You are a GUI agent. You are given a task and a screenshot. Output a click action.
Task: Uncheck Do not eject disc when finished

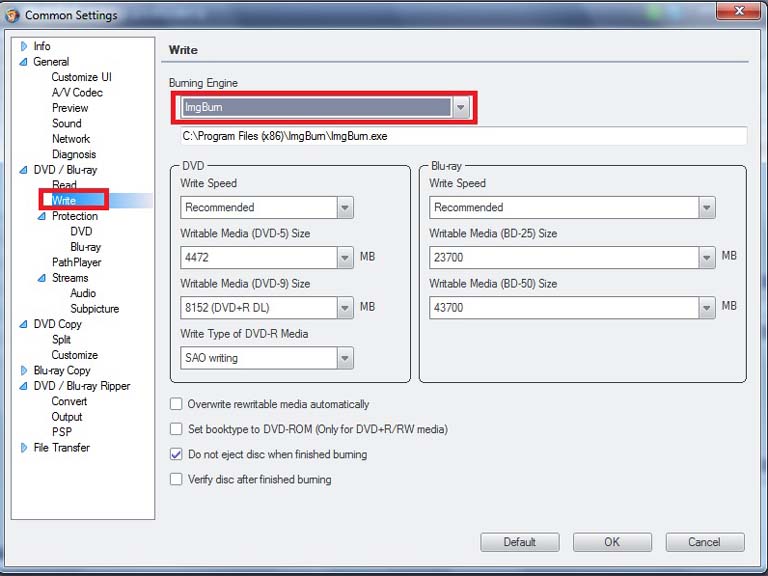pyautogui.click(x=176, y=455)
